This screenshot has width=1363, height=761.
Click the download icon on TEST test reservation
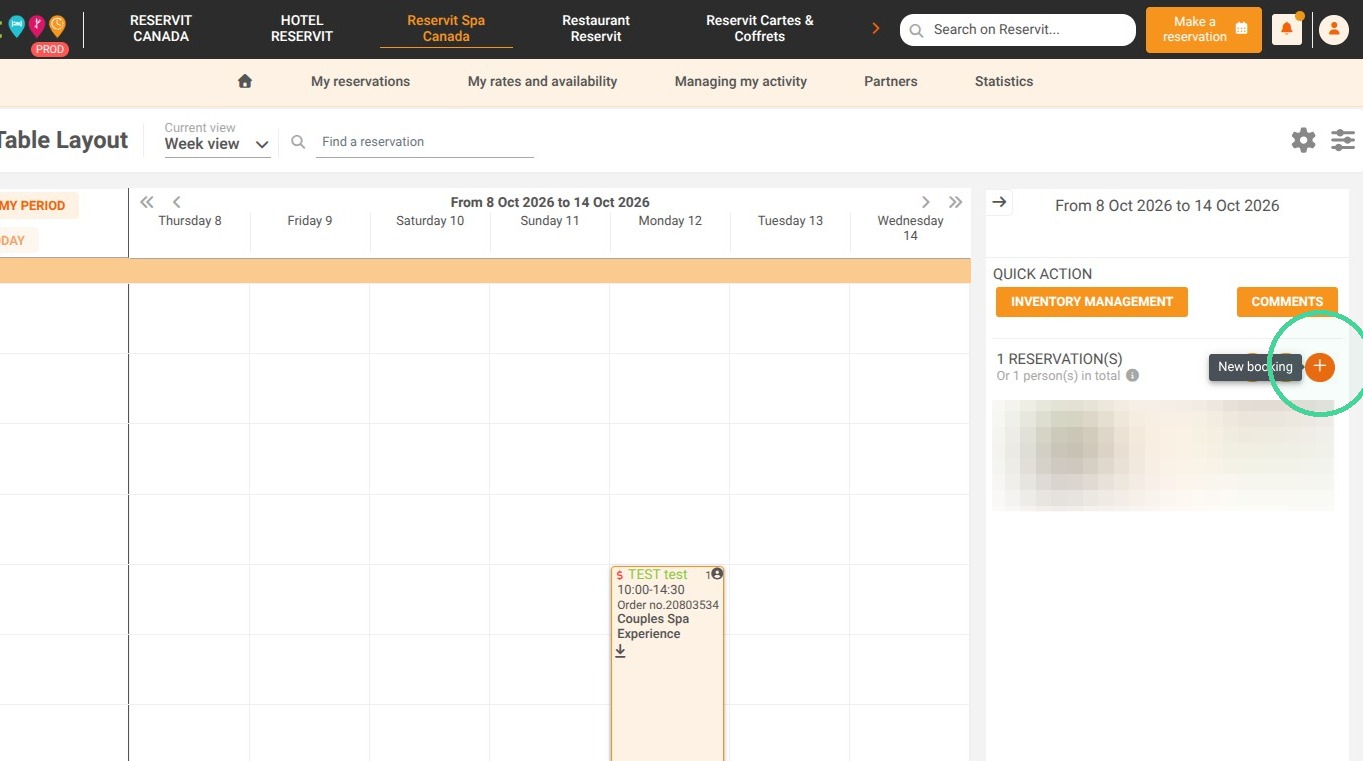[x=620, y=651]
